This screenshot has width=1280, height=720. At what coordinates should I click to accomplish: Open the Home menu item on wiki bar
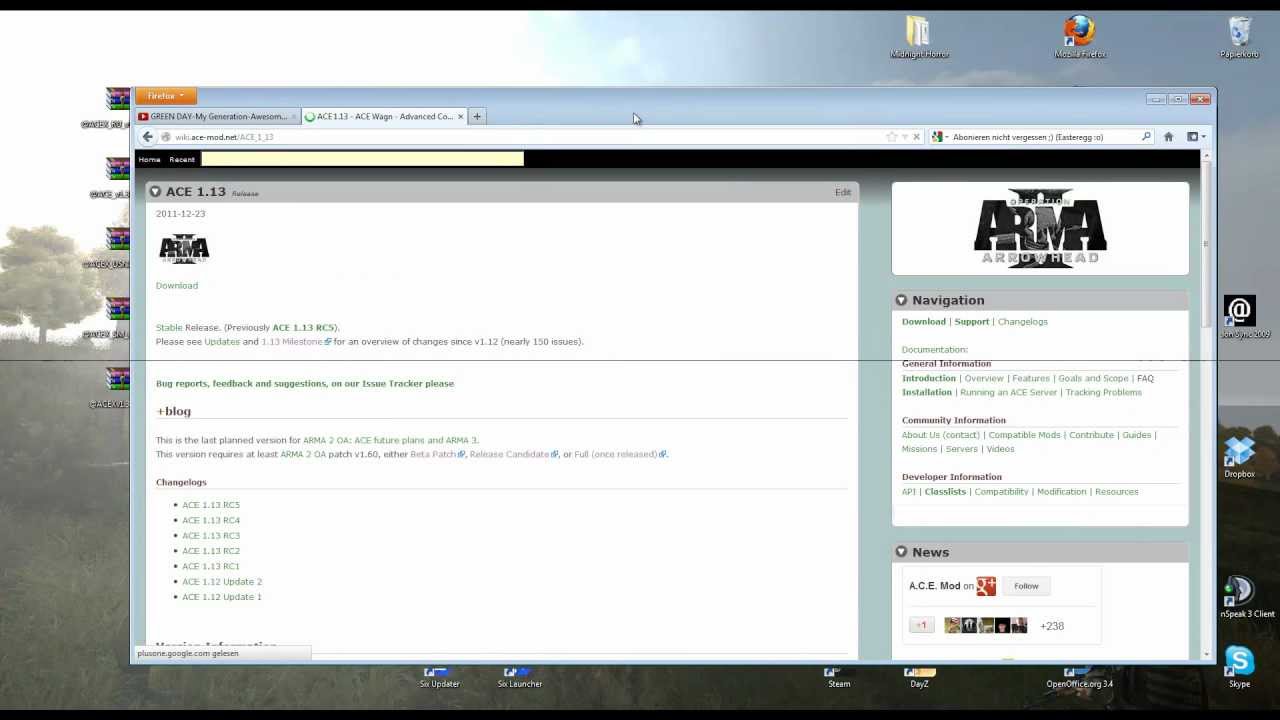(149, 160)
